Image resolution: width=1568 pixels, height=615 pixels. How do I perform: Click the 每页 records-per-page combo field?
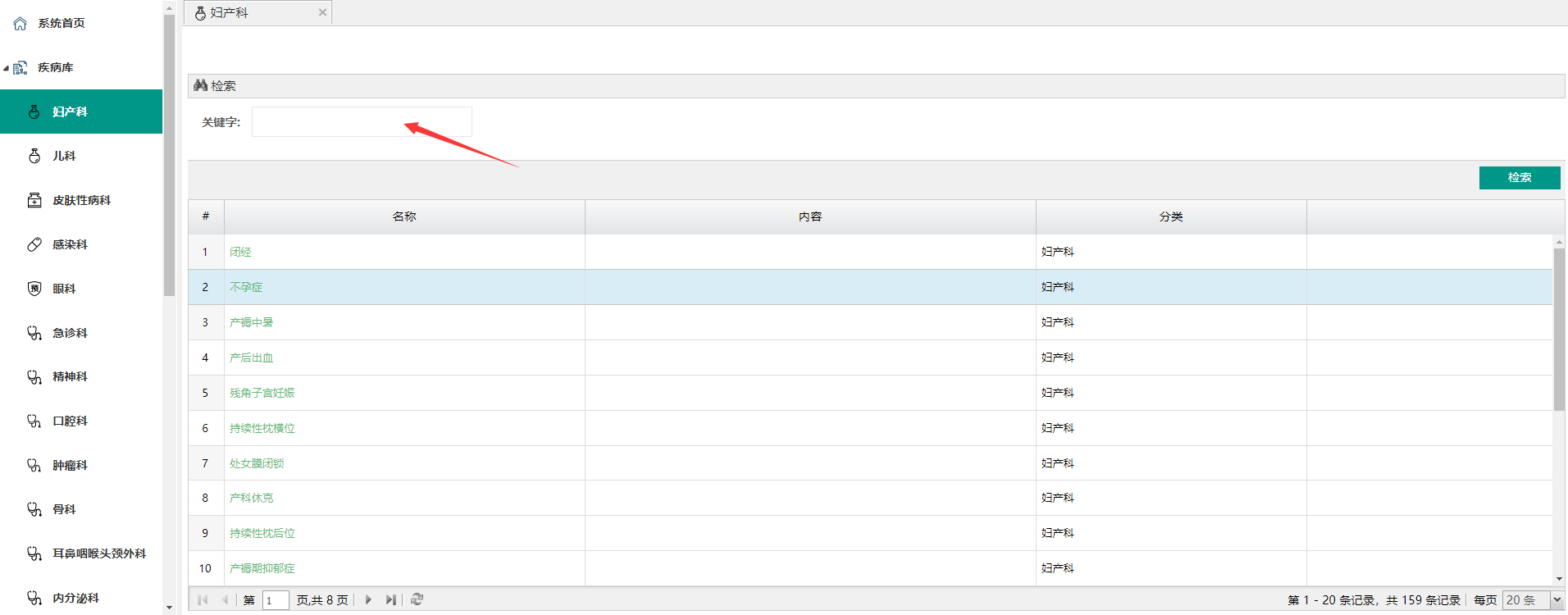point(1526,600)
